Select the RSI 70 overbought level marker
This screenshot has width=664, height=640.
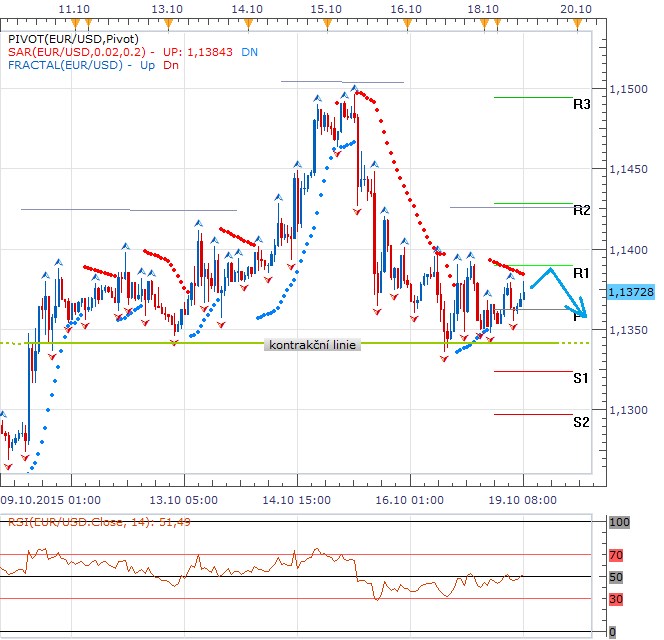[617, 553]
